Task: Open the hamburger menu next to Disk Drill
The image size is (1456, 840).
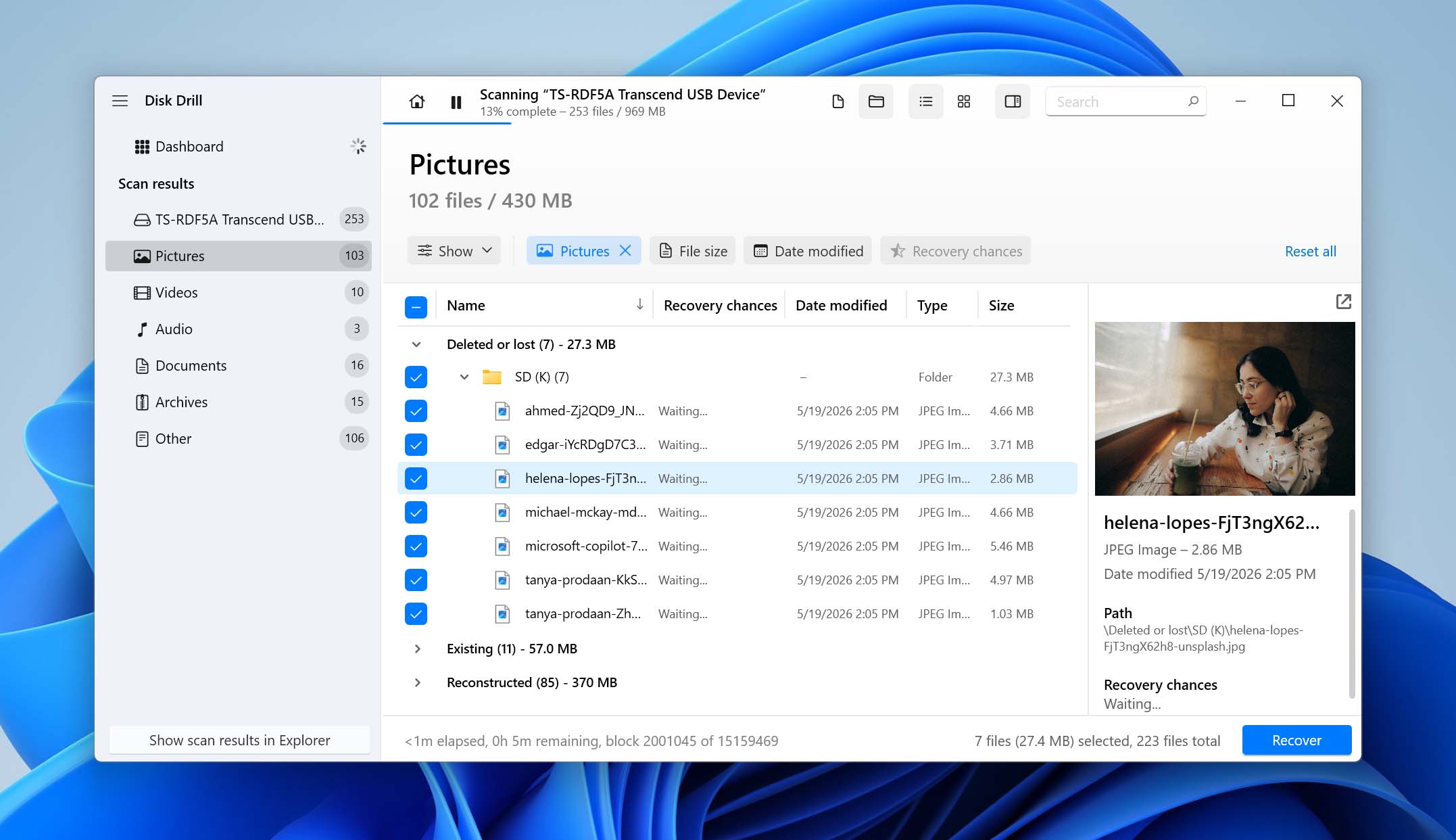Action: [120, 101]
